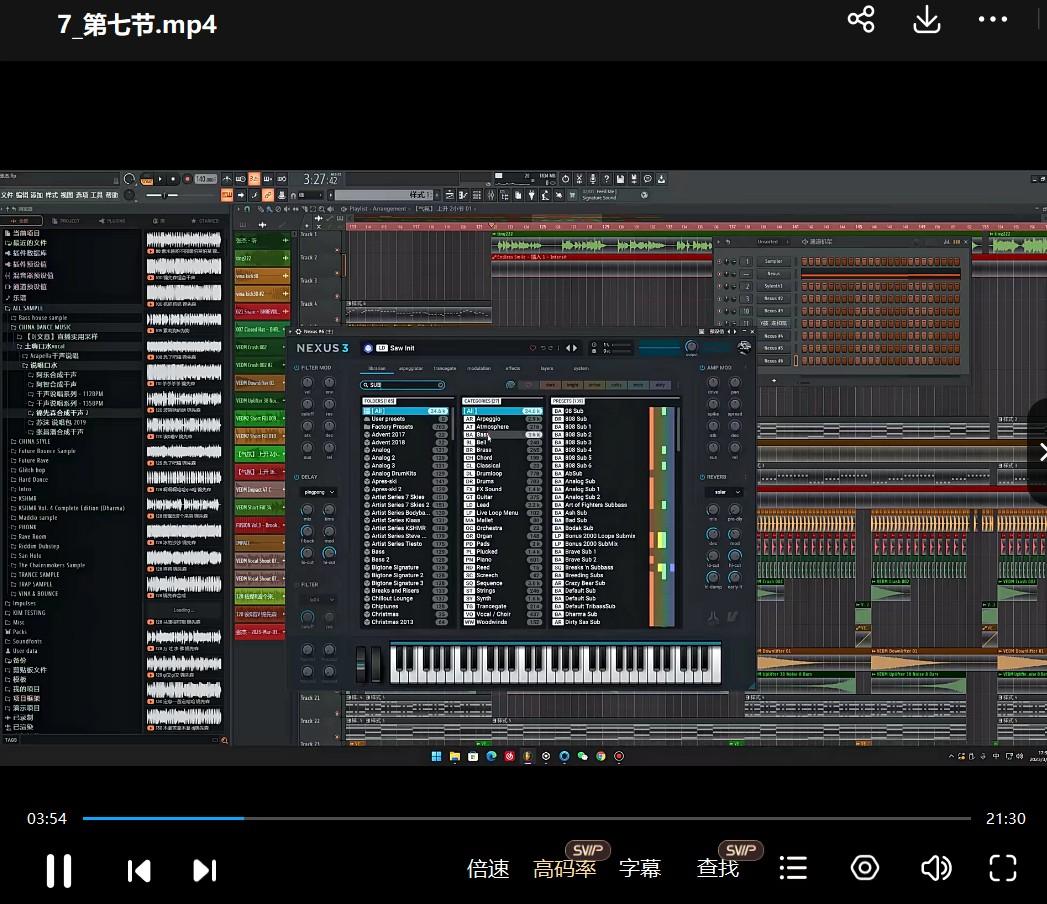Screen dimensions: 1047x904
Task: Open the pingpong delay type dropdown
Action: [319, 493]
